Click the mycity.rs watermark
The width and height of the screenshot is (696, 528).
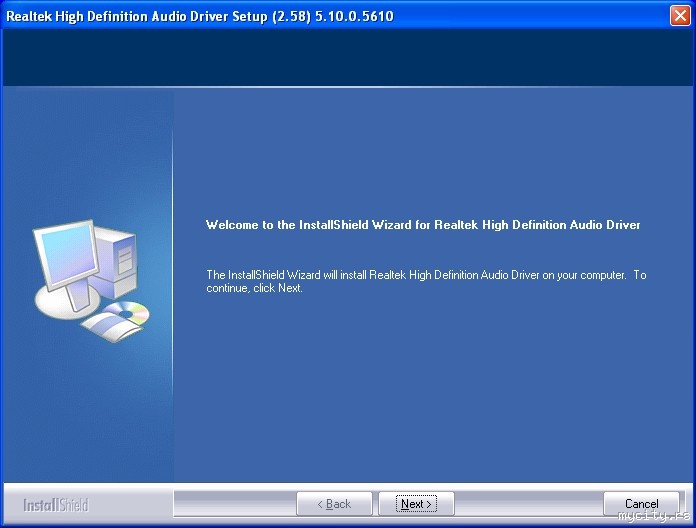[654, 516]
